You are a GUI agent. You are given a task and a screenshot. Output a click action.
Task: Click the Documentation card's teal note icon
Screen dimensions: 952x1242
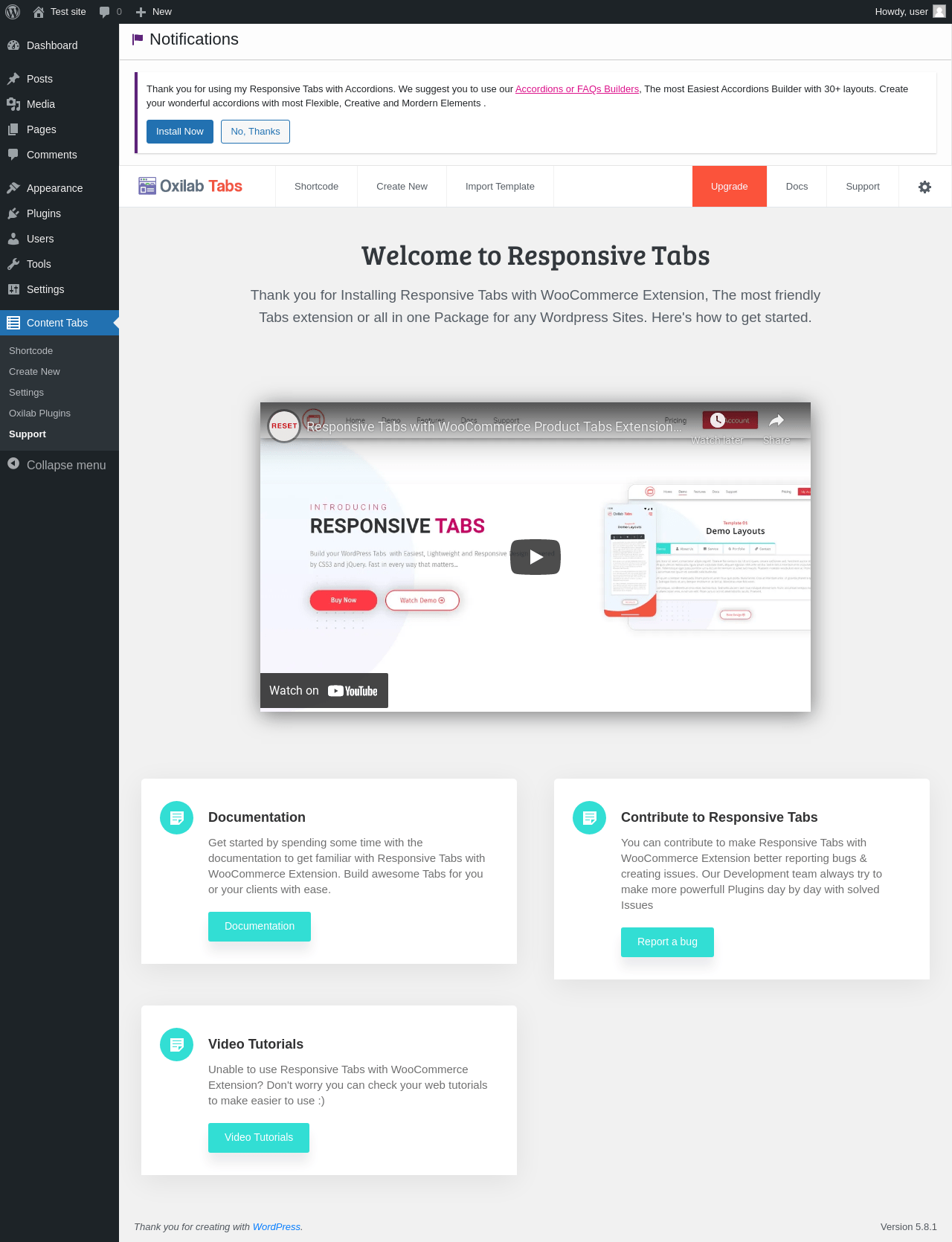tap(177, 817)
